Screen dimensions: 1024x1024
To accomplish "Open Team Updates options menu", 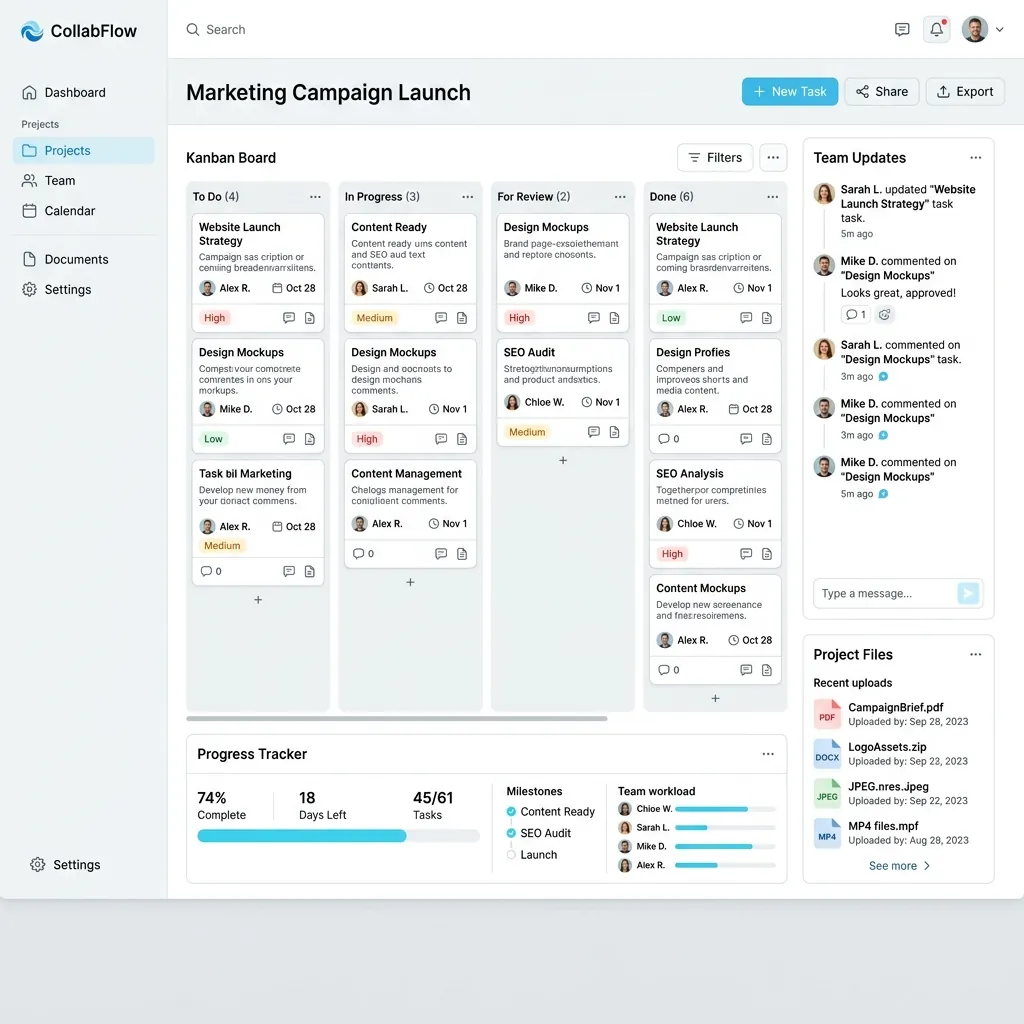I will 976,157.
